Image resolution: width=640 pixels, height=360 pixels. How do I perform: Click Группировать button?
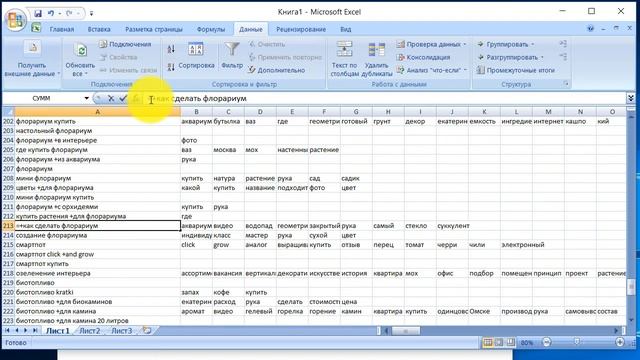click(x=506, y=44)
